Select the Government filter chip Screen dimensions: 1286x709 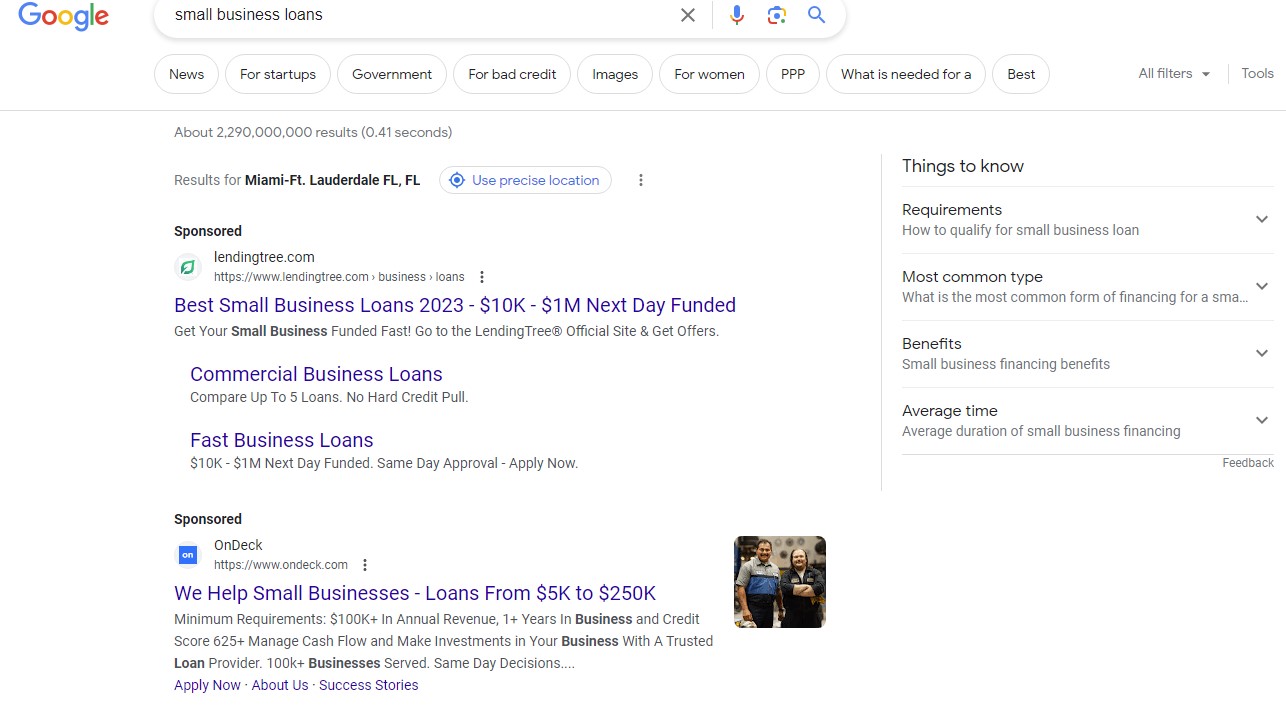pos(392,74)
